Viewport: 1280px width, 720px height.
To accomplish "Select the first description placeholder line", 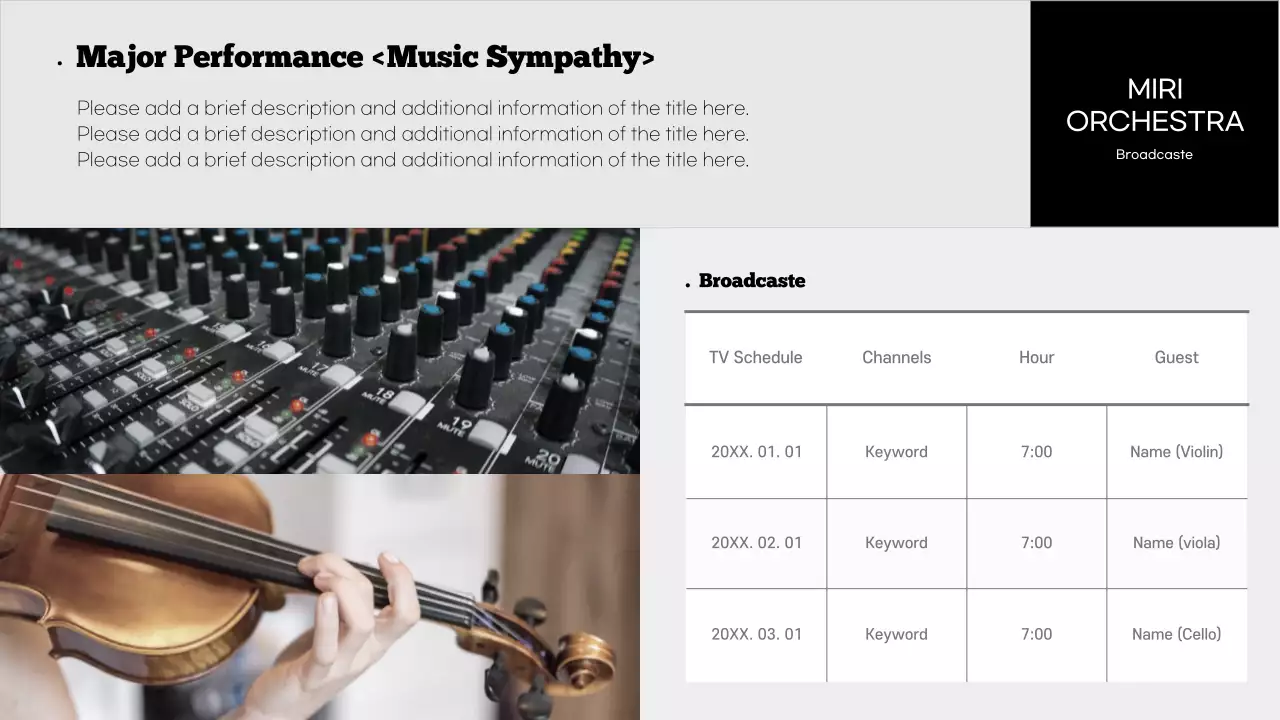I will (412, 108).
